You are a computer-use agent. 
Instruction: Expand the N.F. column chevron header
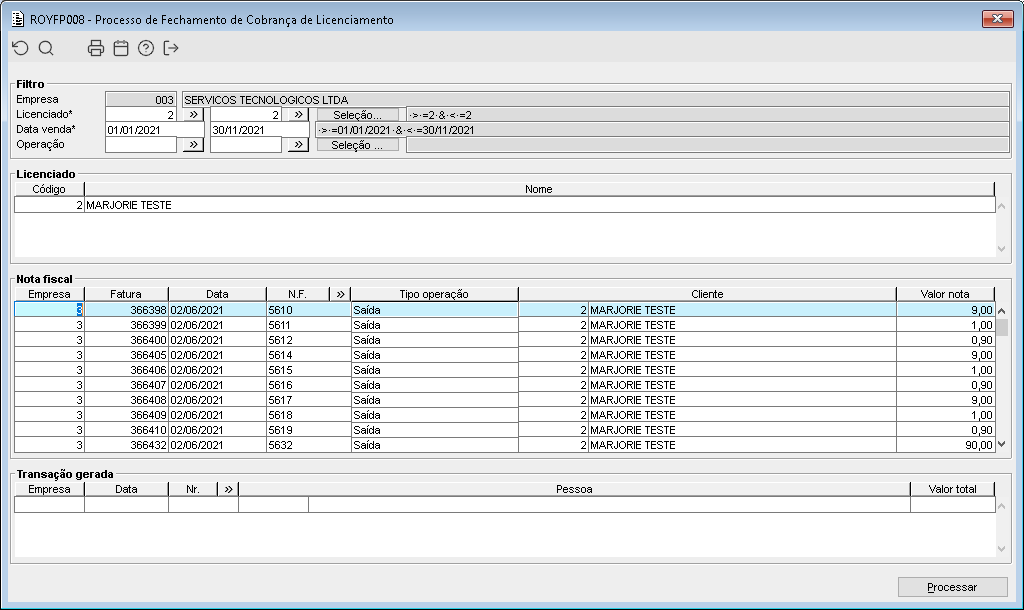[340, 294]
